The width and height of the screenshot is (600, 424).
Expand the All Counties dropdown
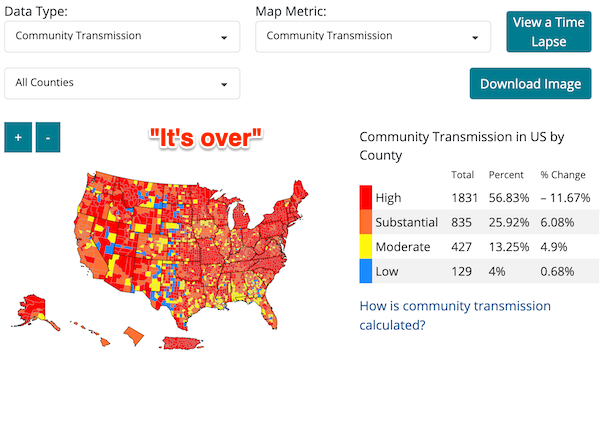coord(122,83)
